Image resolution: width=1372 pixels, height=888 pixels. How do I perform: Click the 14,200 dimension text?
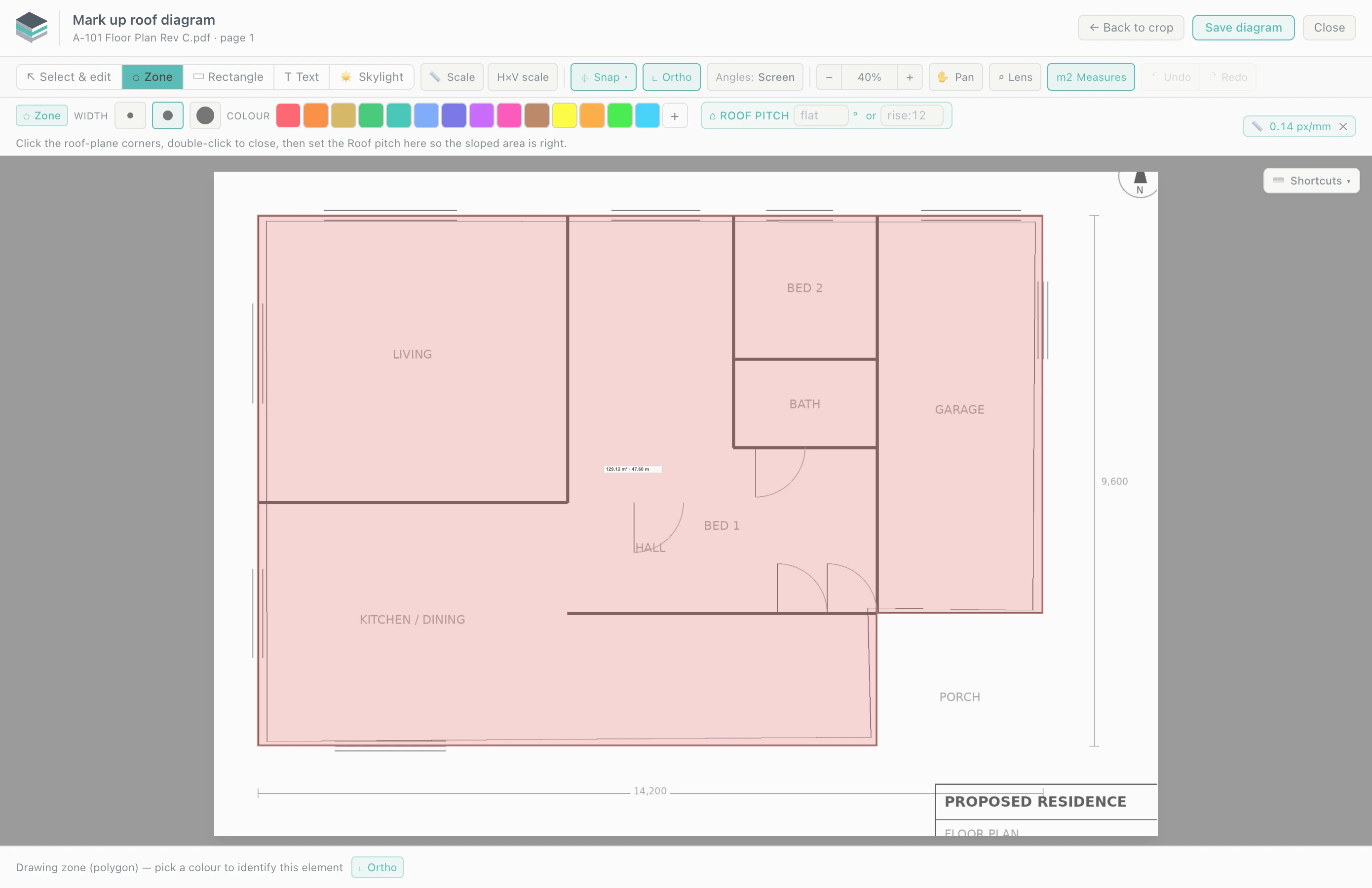(x=650, y=791)
